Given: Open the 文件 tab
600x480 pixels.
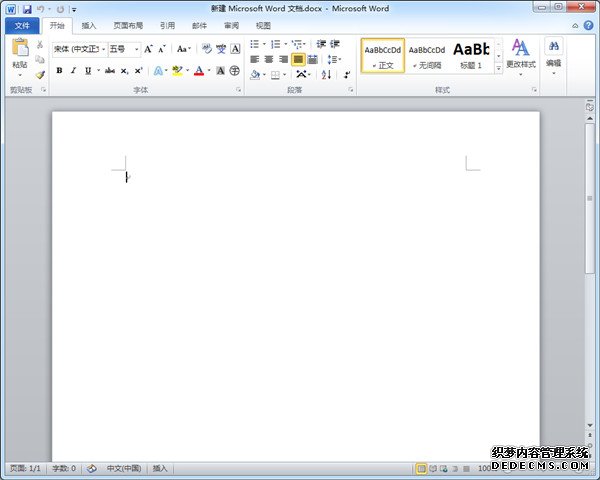Looking at the screenshot, I should 22,26.
